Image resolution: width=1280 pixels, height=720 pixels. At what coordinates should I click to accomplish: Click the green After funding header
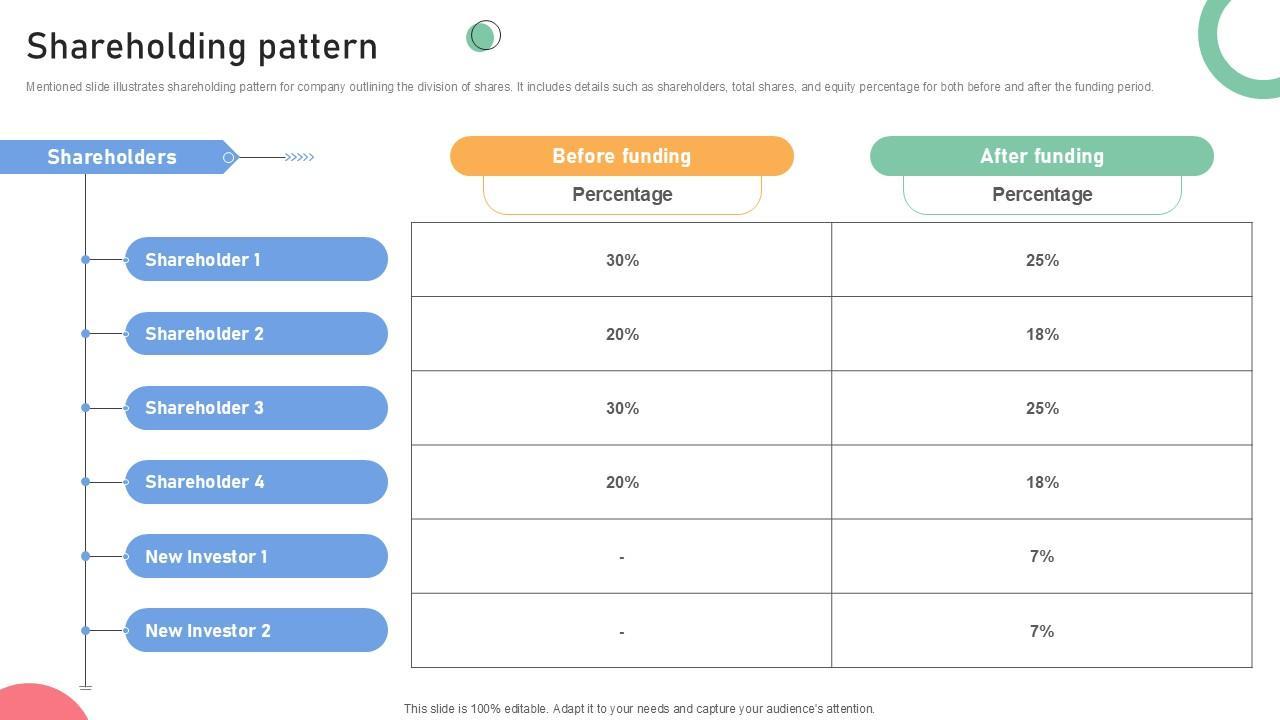pos(1041,156)
